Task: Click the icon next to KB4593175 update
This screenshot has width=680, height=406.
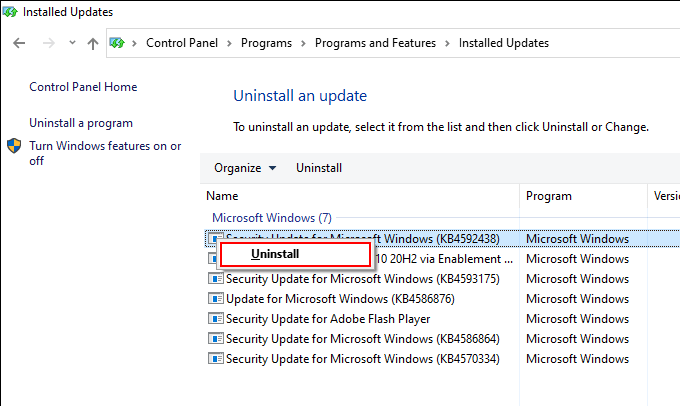Action: click(215, 279)
